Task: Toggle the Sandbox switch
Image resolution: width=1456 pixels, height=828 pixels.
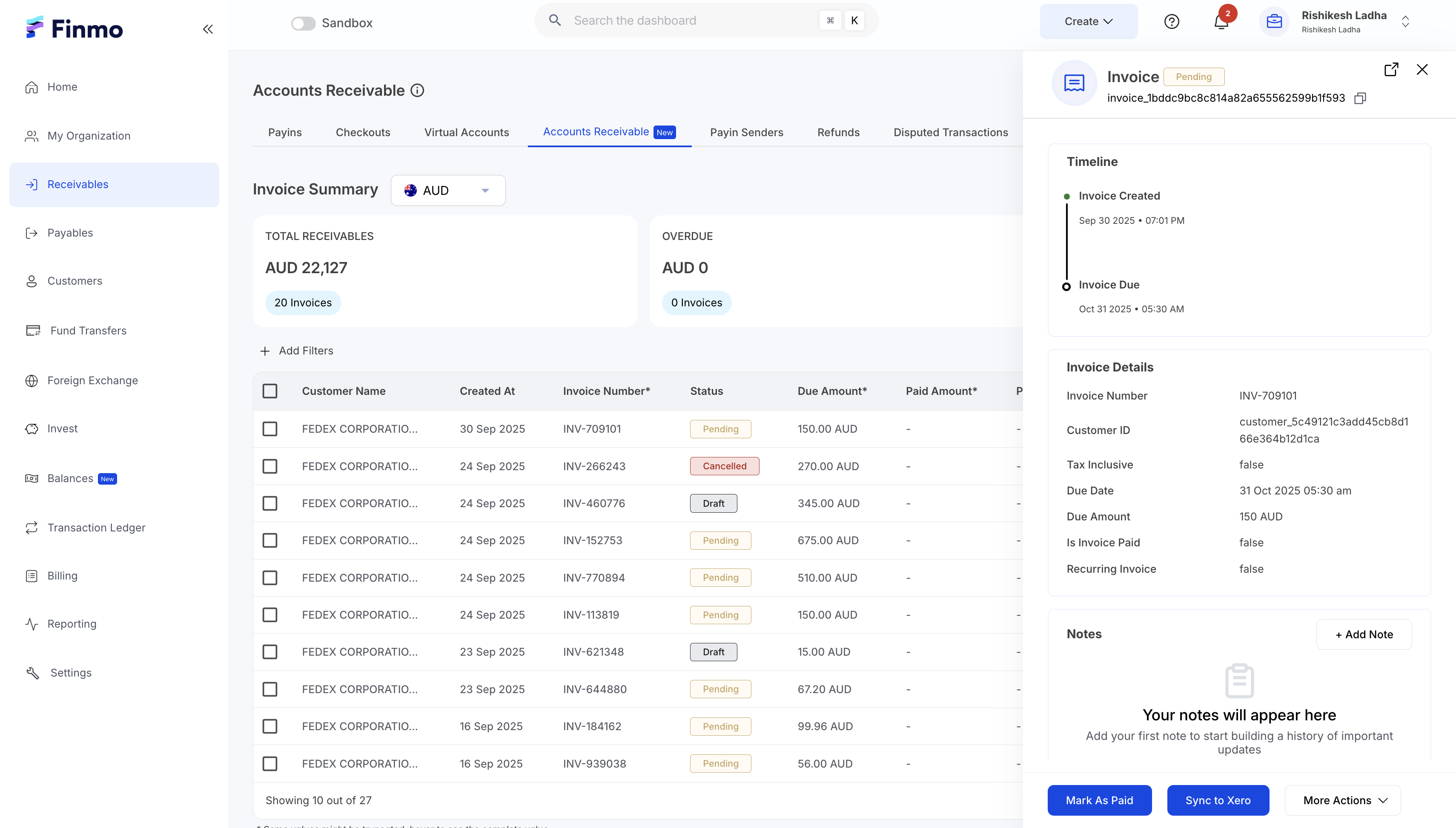Action: click(x=303, y=23)
